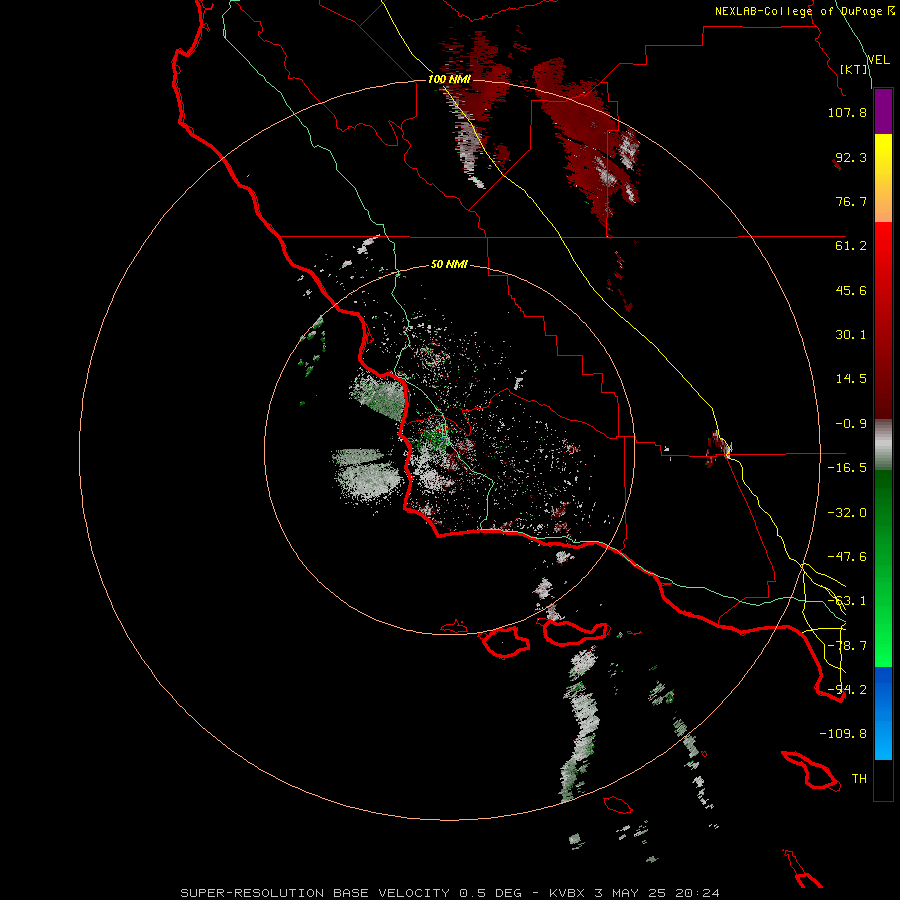This screenshot has height=900, width=900.
Task: Click the [KT] units label
Action: pos(854,69)
